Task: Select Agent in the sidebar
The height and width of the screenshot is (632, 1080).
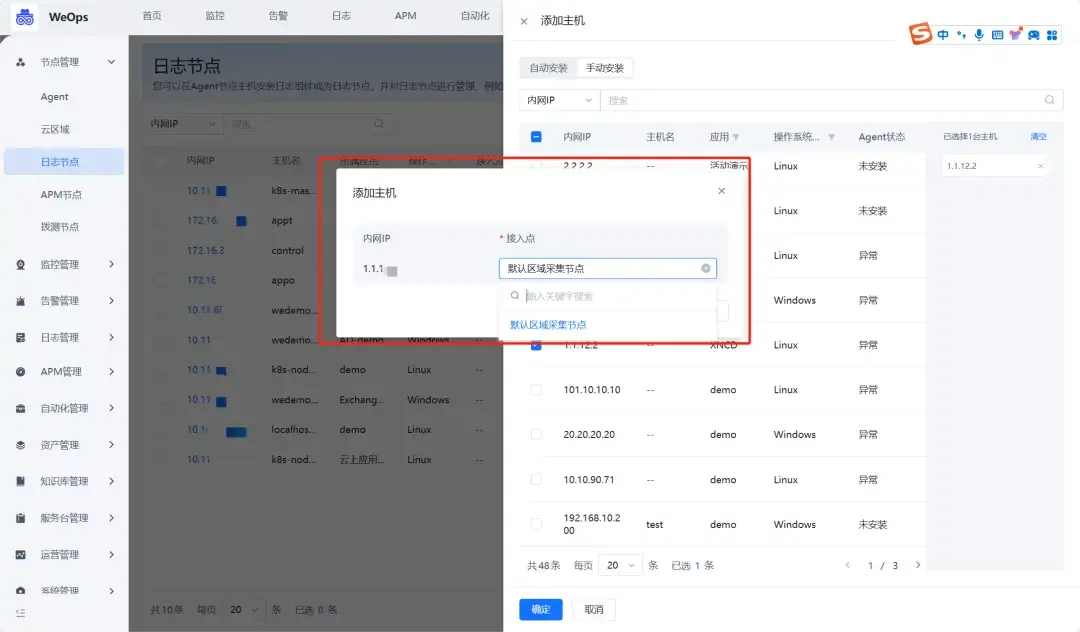Action: tap(54, 97)
